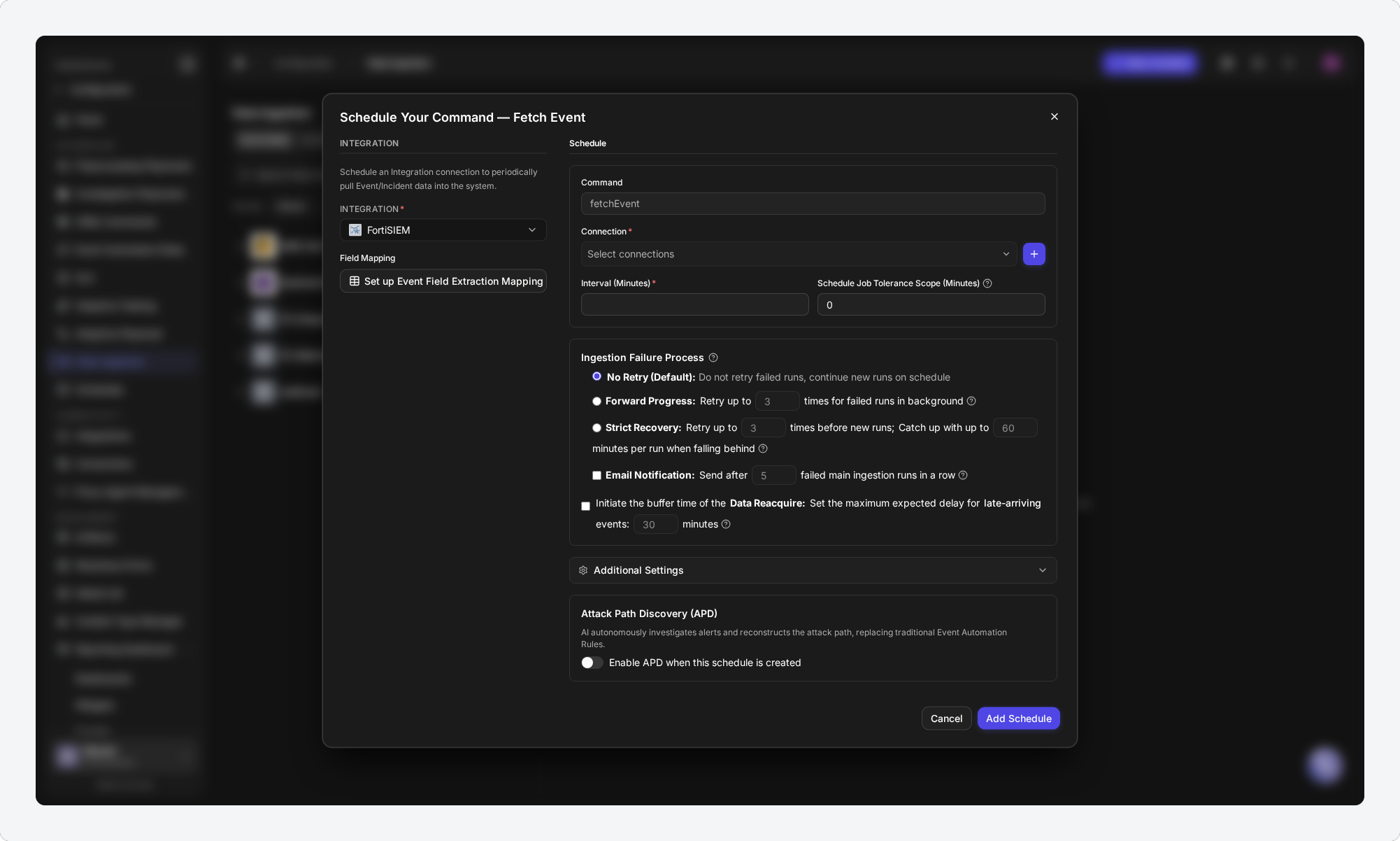Click the Add Schedule button
Image resolution: width=1400 pixels, height=841 pixels.
click(1018, 719)
